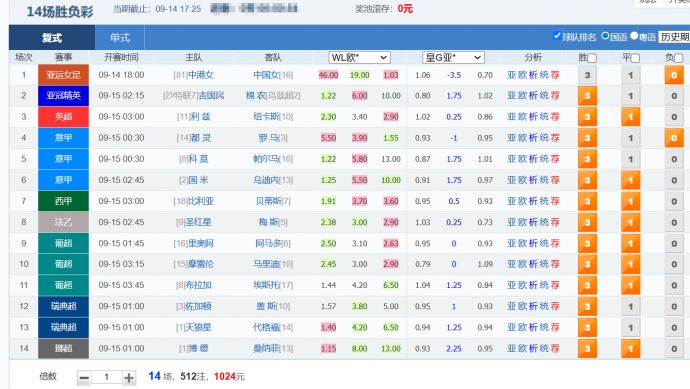The height and width of the screenshot is (389, 690).
Task: Open away team 罗马 link
Action: click(268, 138)
